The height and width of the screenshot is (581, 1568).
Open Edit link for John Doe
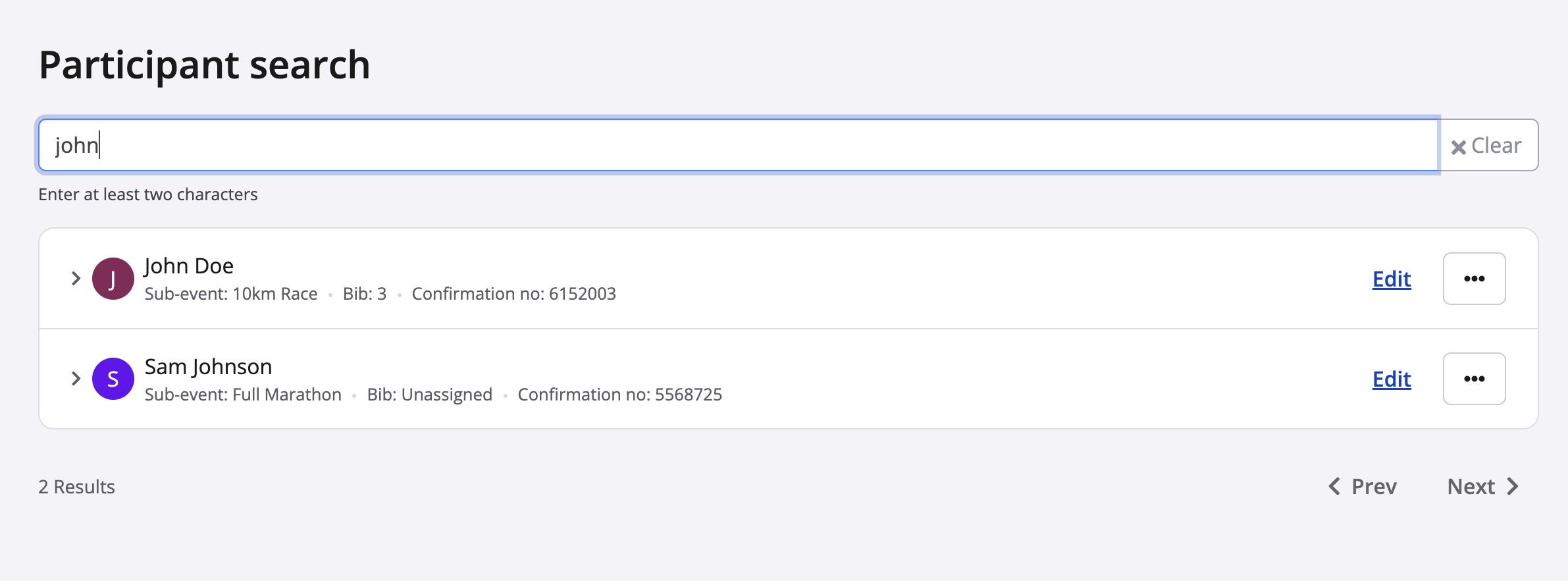[1392, 279]
